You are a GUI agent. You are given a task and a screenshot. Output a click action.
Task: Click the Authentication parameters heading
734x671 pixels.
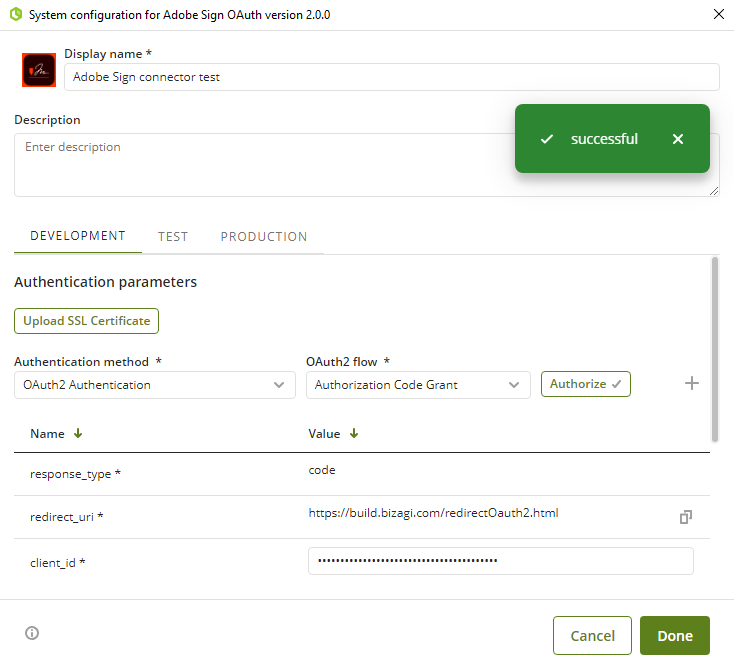click(x=105, y=282)
